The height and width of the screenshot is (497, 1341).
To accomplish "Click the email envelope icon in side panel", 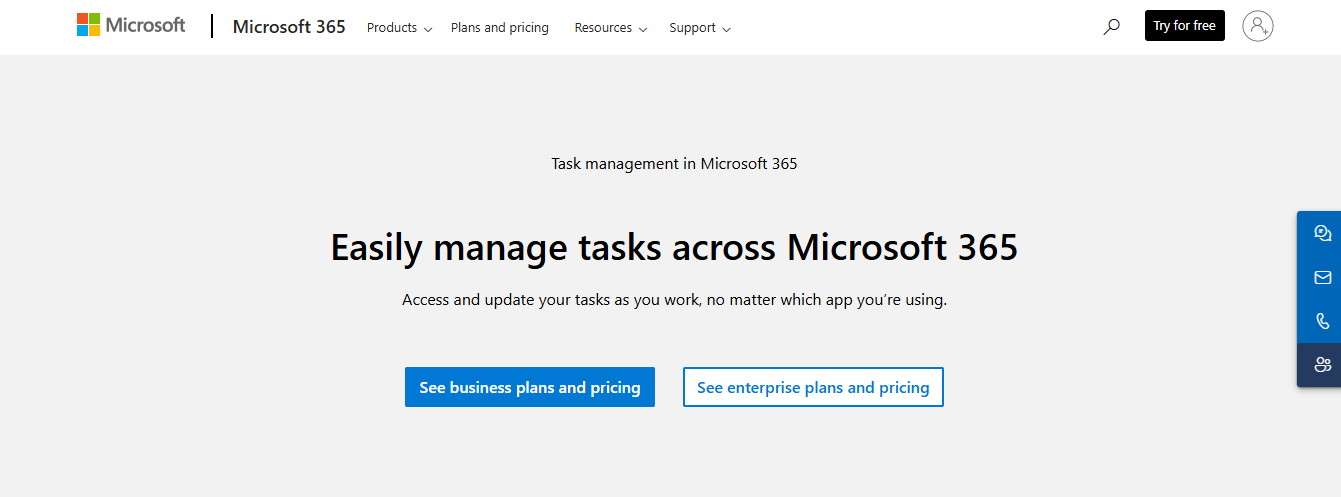I will click(x=1322, y=277).
